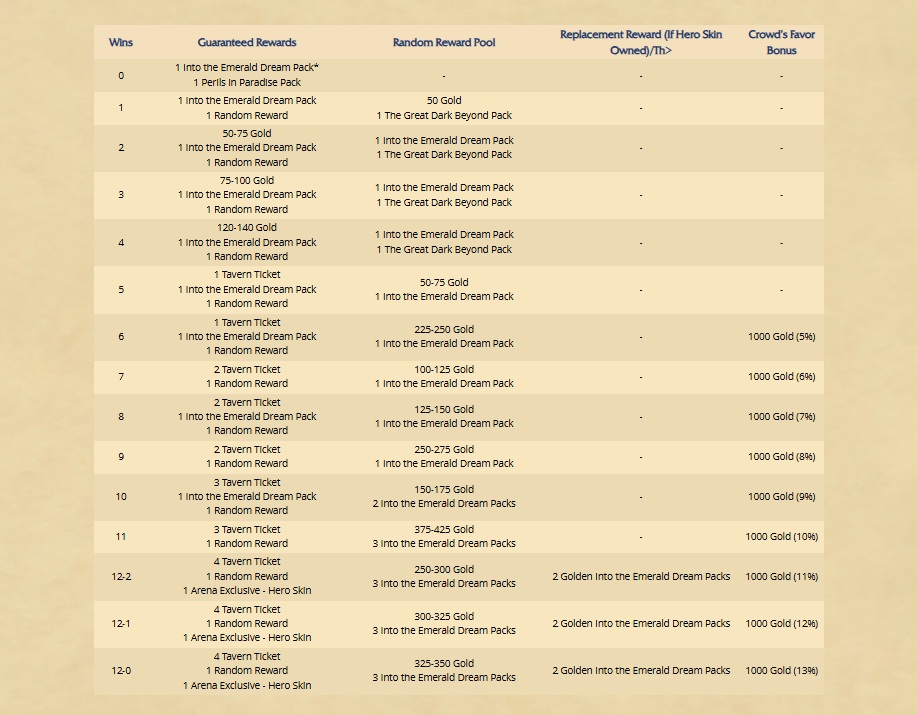This screenshot has width=918, height=715.
Task: Select the Crowd's Favor Bonus header
Action: (x=781, y=42)
